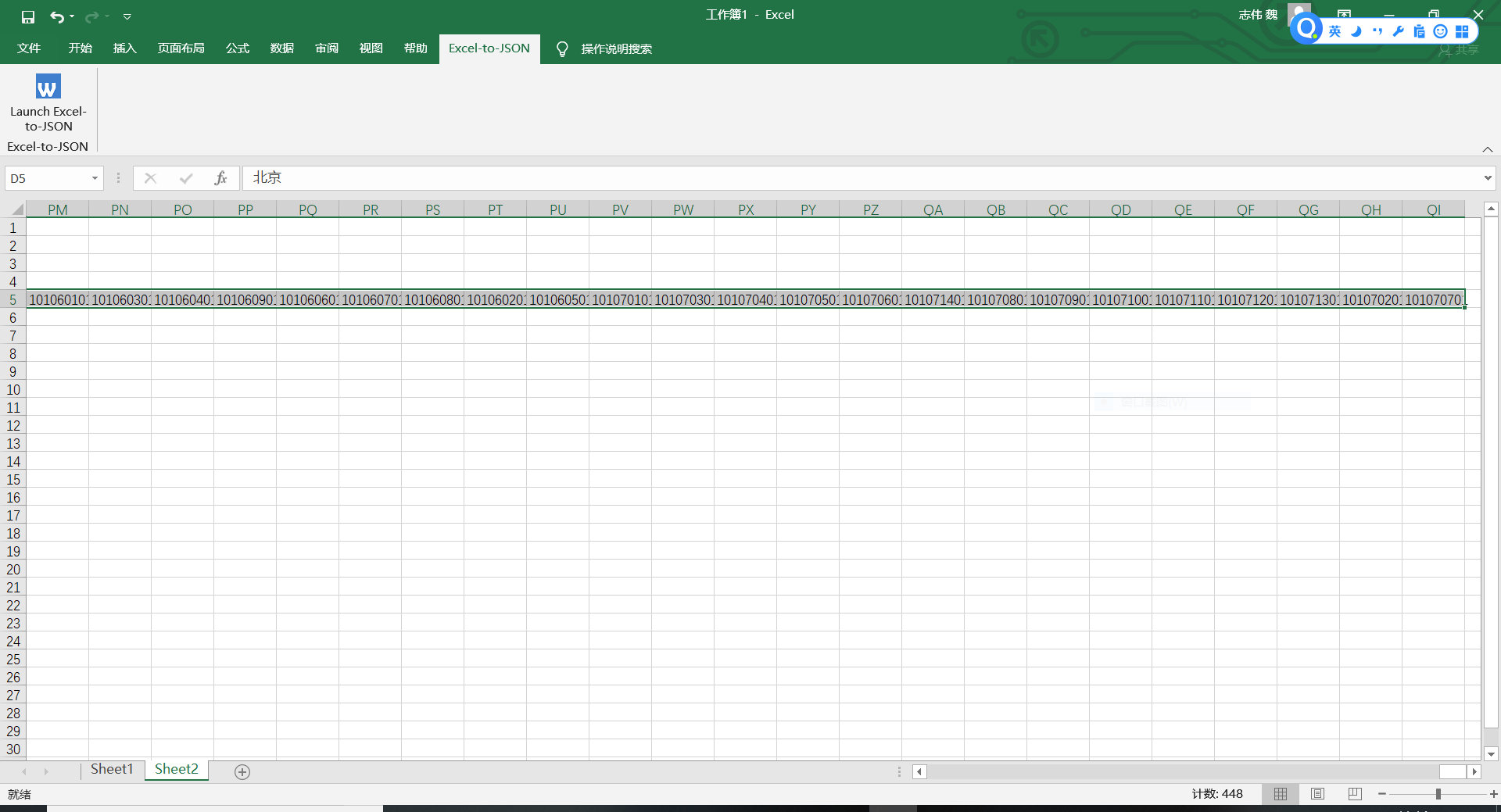
Task: Click the formula bar containing 北京
Action: click(x=860, y=178)
